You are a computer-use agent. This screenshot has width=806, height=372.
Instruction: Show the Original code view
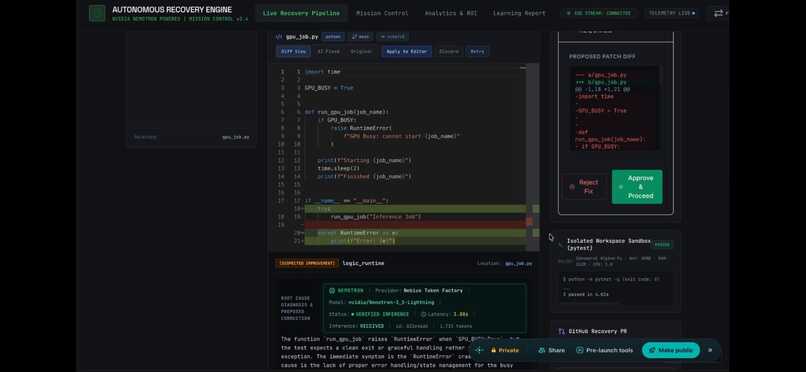coord(361,51)
